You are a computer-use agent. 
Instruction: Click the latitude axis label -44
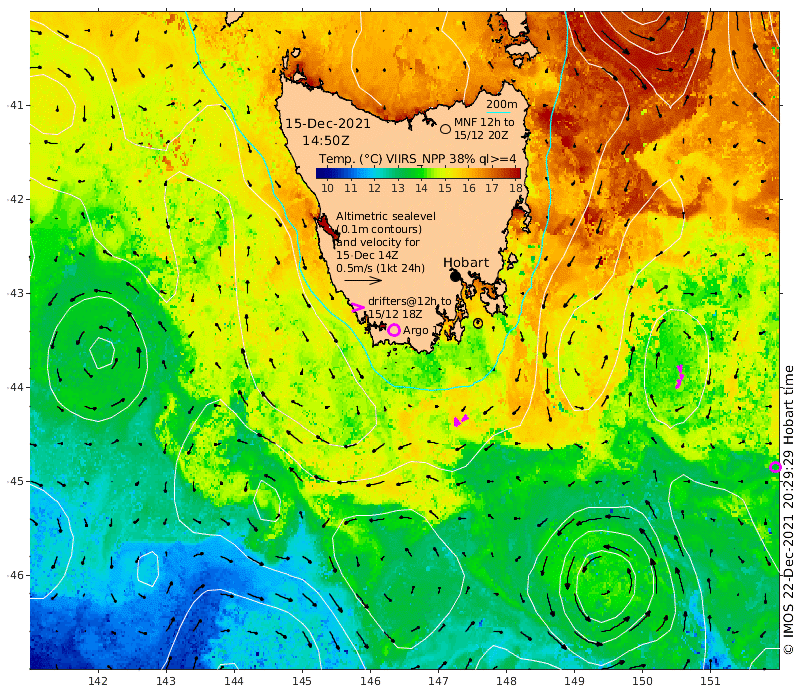(x=16, y=387)
